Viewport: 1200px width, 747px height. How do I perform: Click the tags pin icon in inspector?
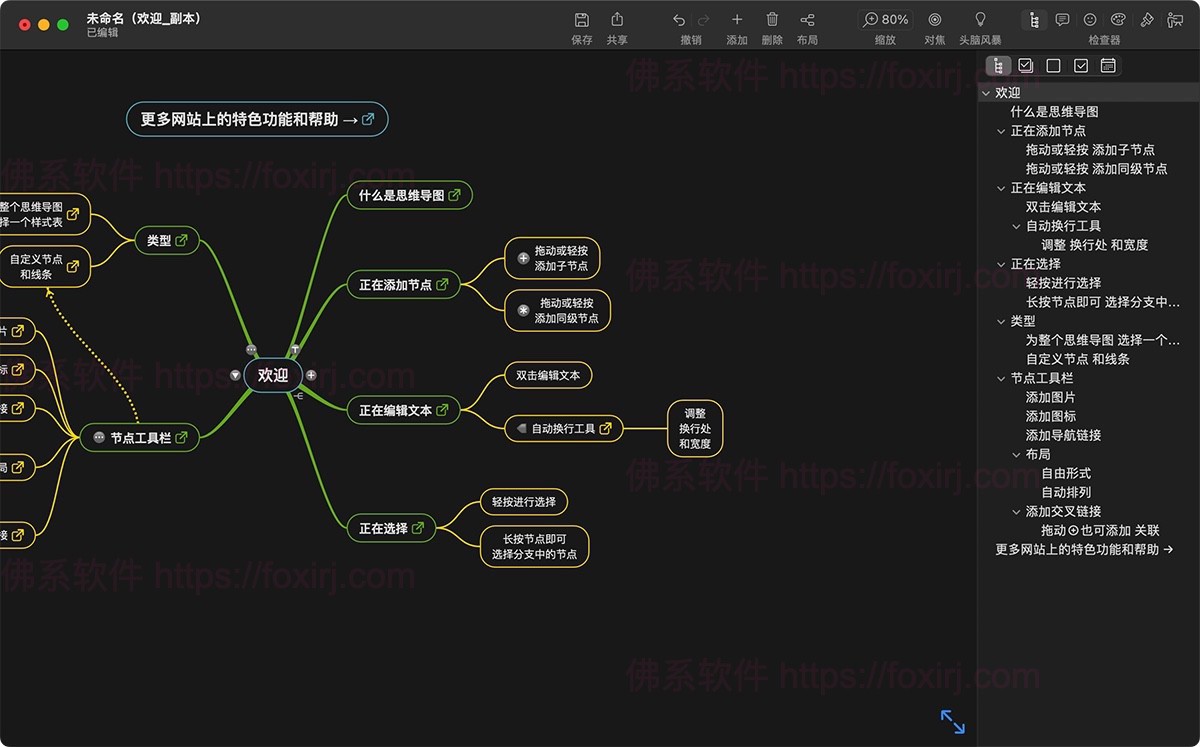pyautogui.click(x=1147, y=20)
